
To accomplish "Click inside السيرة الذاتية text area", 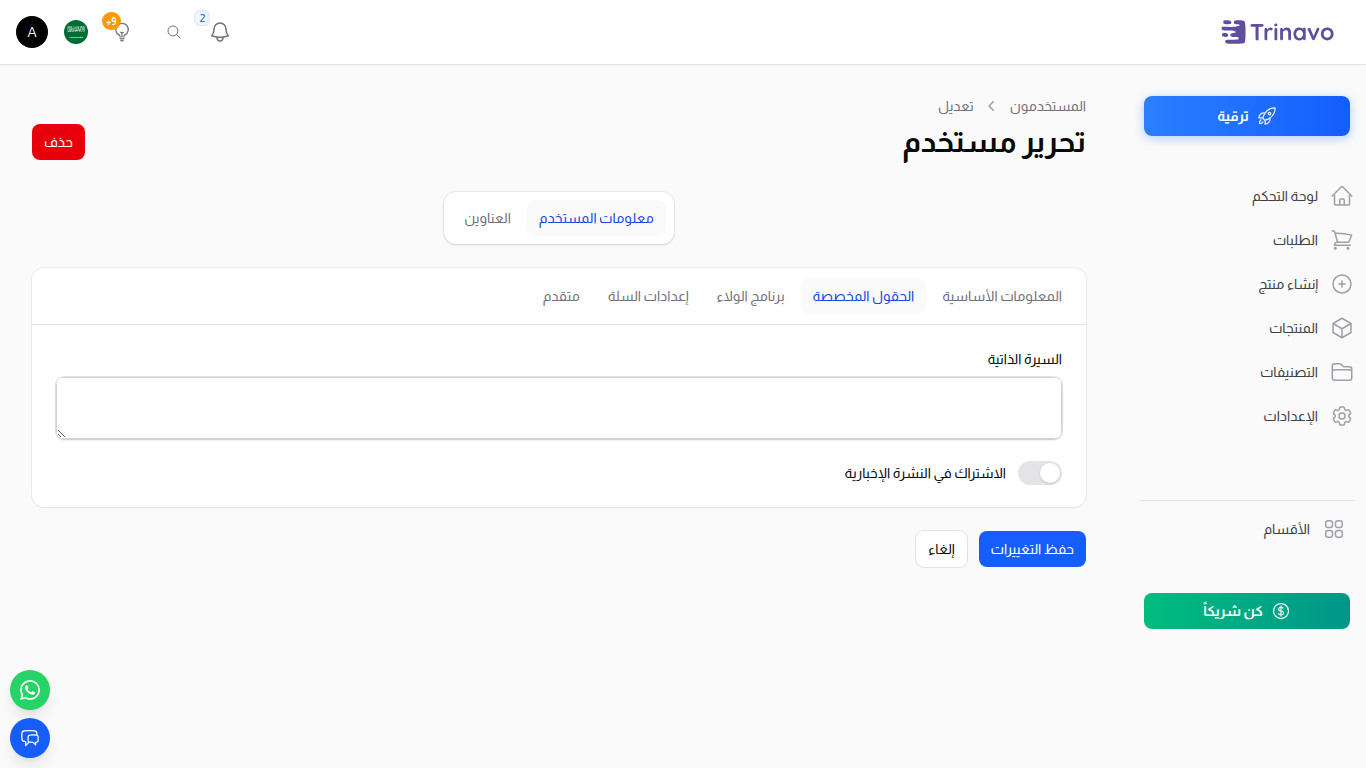I will coord(559,408).
